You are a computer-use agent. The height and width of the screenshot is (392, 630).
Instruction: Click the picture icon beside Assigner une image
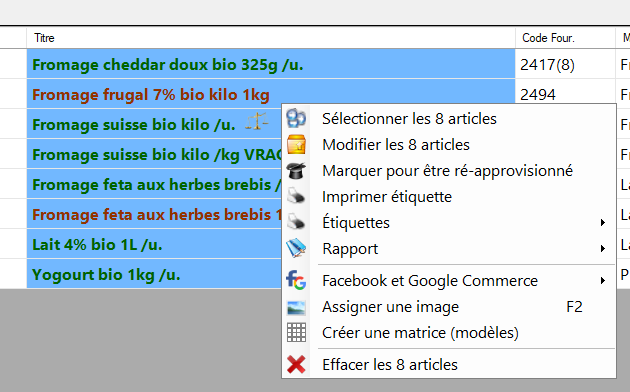coord(297,307)
